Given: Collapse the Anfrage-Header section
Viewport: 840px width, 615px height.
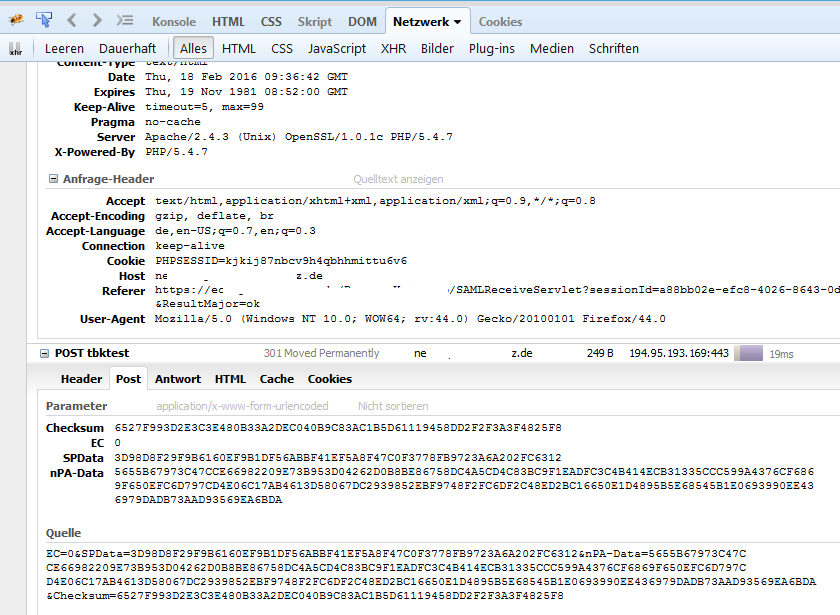Looking at the screenshot, I should click(x=53, y=179).
